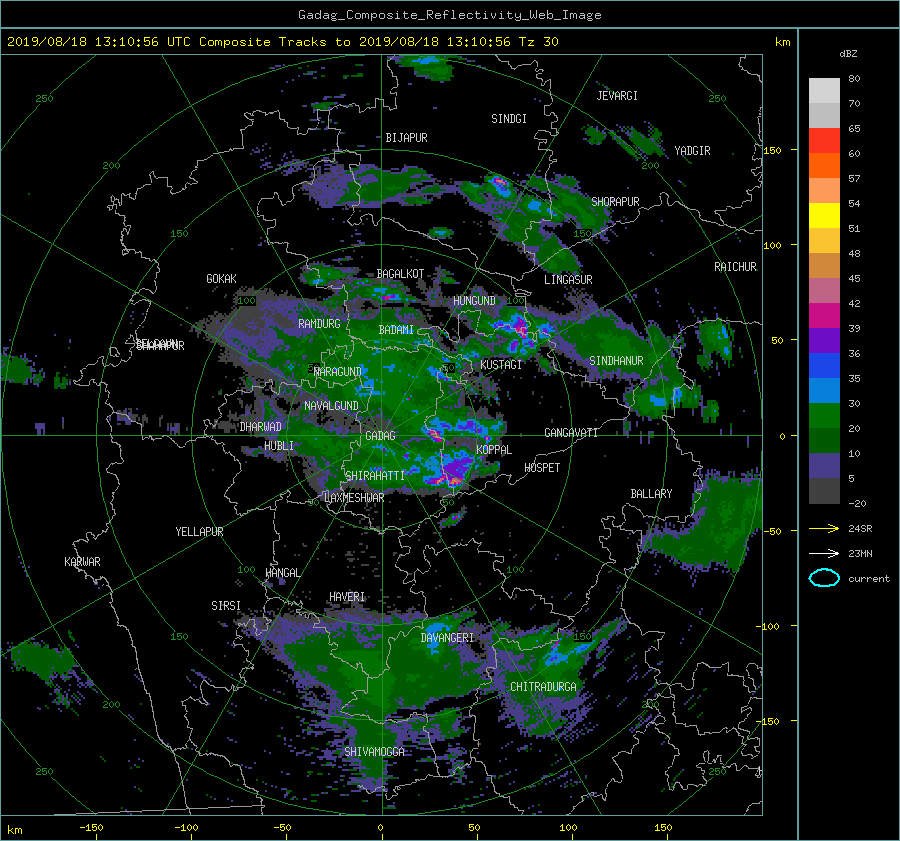Click the dark gray -20 dBZ legend swatch
The height and width of the screenshot is (841, 900).
click(x=824, y=491)
